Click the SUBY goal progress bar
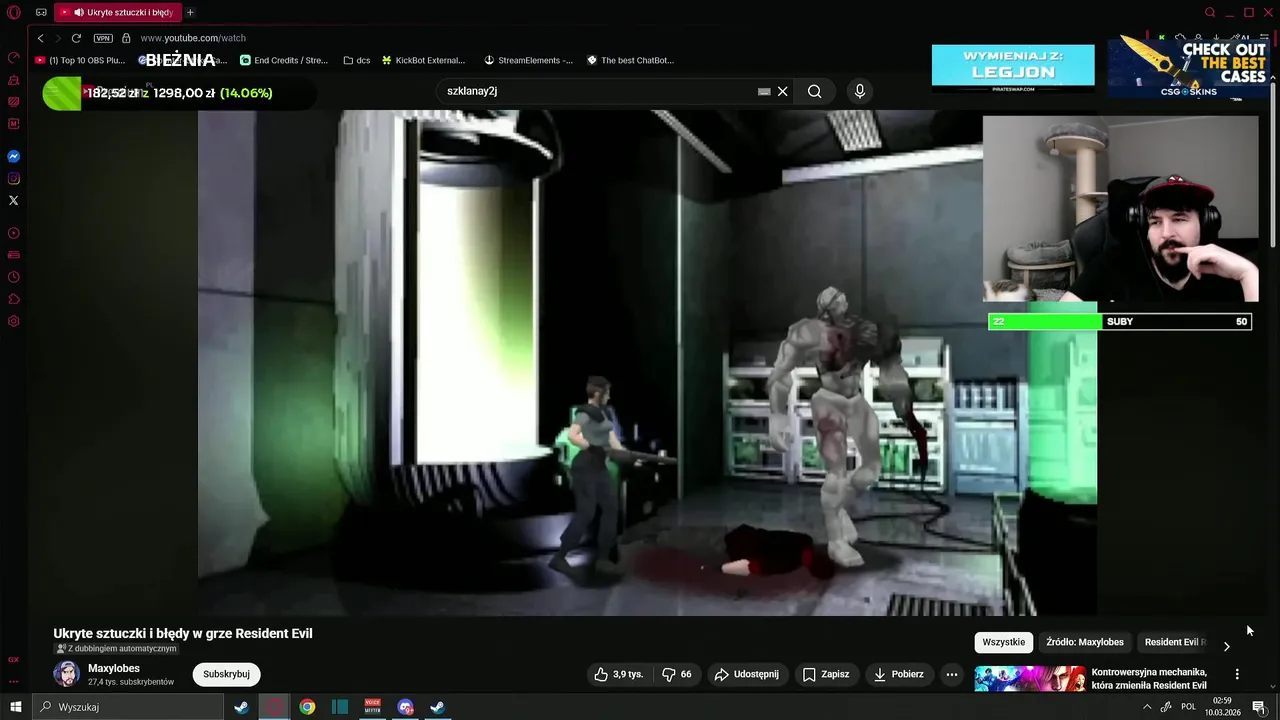Image resolution: width=1280 pixels, height=720 pixels. point(1119,322)
